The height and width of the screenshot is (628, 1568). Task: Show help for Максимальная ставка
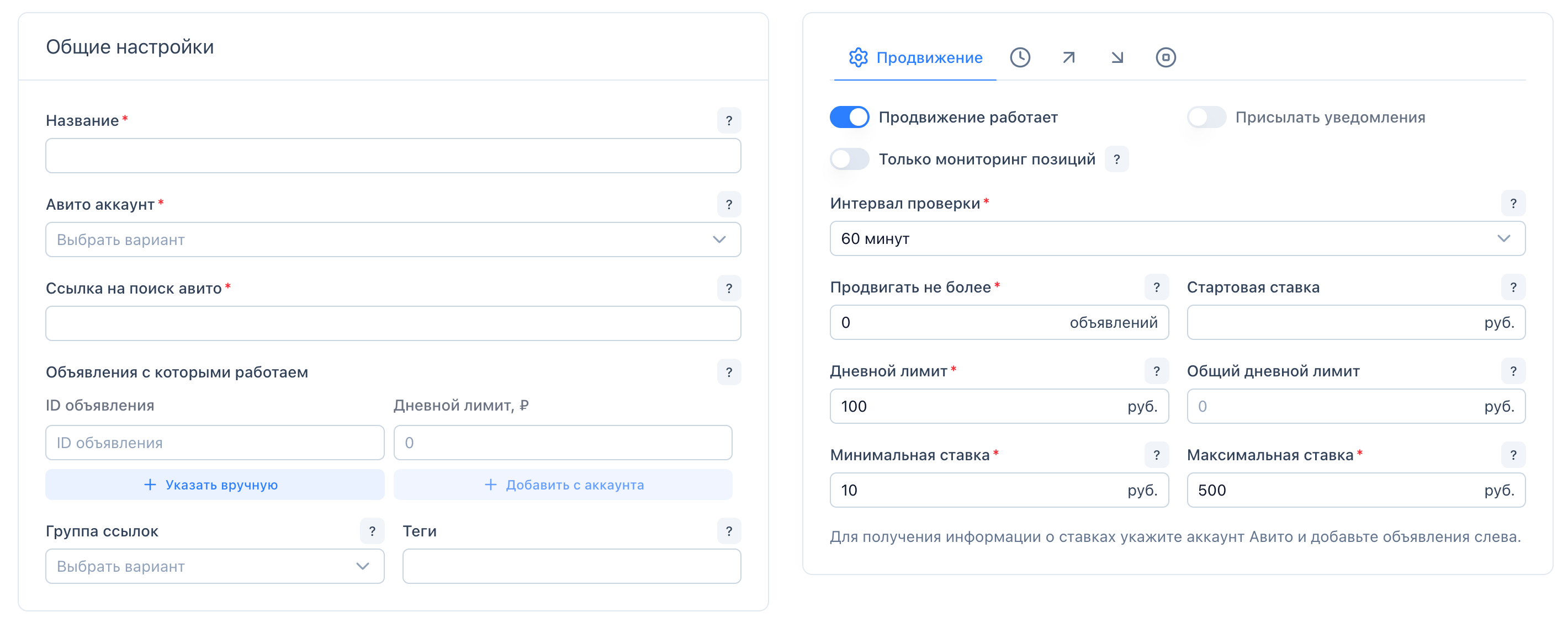tap(1513, 455)
